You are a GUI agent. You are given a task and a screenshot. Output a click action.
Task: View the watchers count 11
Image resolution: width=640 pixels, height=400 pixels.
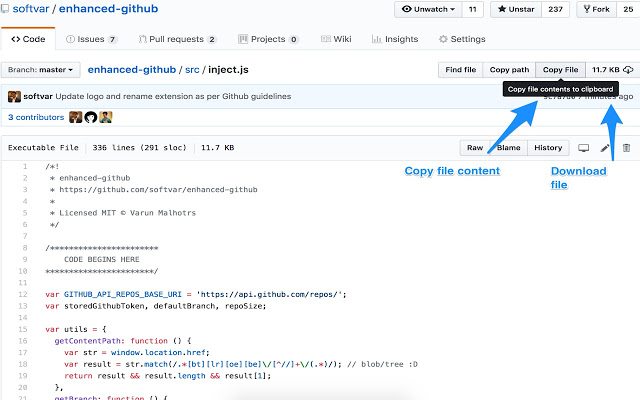point(473,9)
